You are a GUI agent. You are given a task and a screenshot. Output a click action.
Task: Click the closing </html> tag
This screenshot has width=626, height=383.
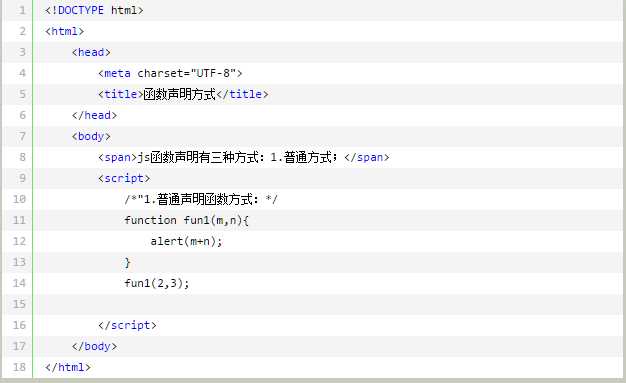point(68,367)
